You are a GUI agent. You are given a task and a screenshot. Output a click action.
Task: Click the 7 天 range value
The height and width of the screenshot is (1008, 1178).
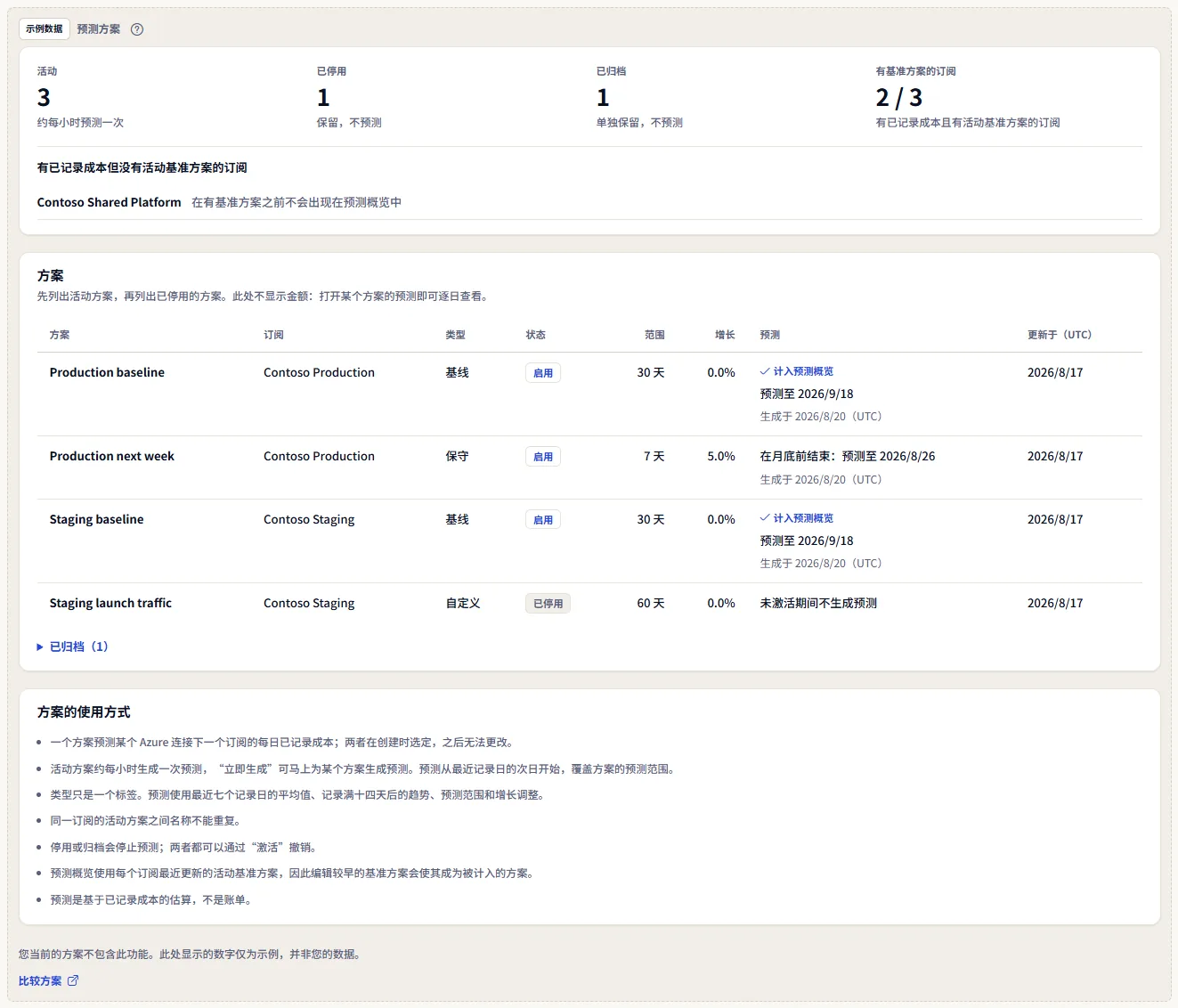point(654,456)
